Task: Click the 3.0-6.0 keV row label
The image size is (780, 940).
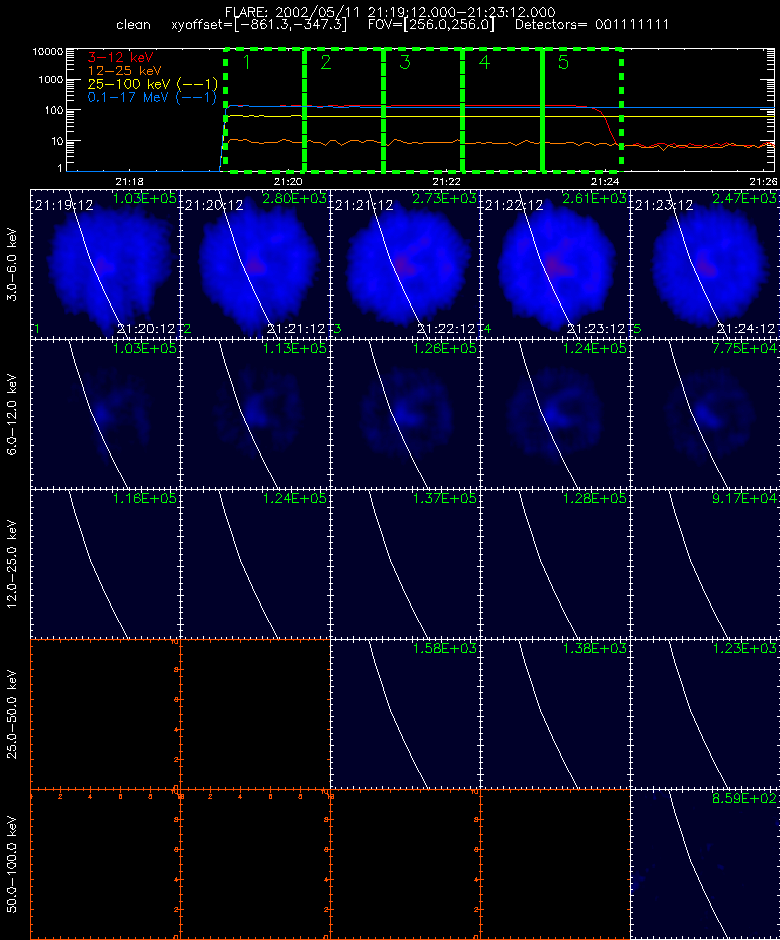Action: (x=12, y=264)
